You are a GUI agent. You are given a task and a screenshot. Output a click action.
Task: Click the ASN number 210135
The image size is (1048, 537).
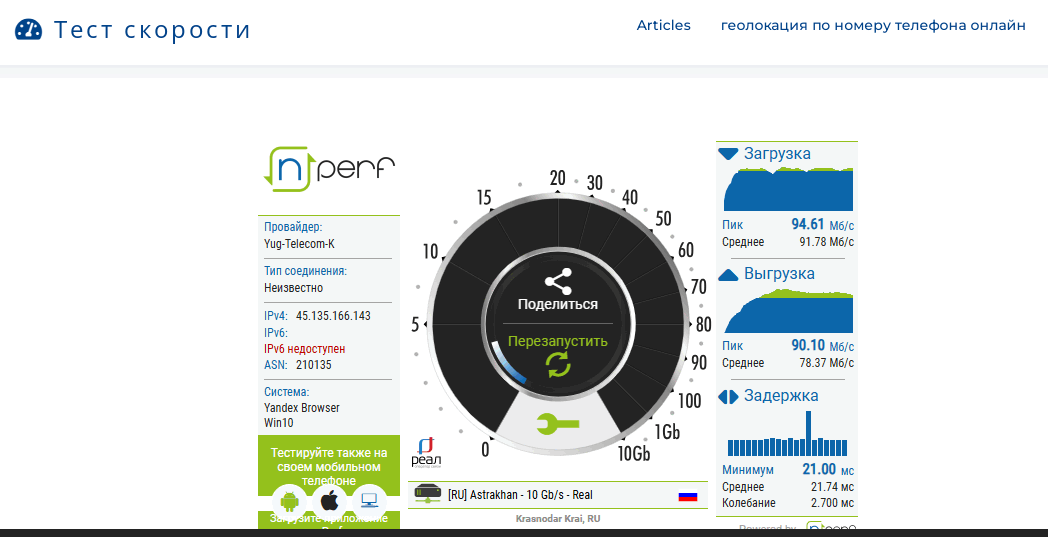(x=313, y=365)
